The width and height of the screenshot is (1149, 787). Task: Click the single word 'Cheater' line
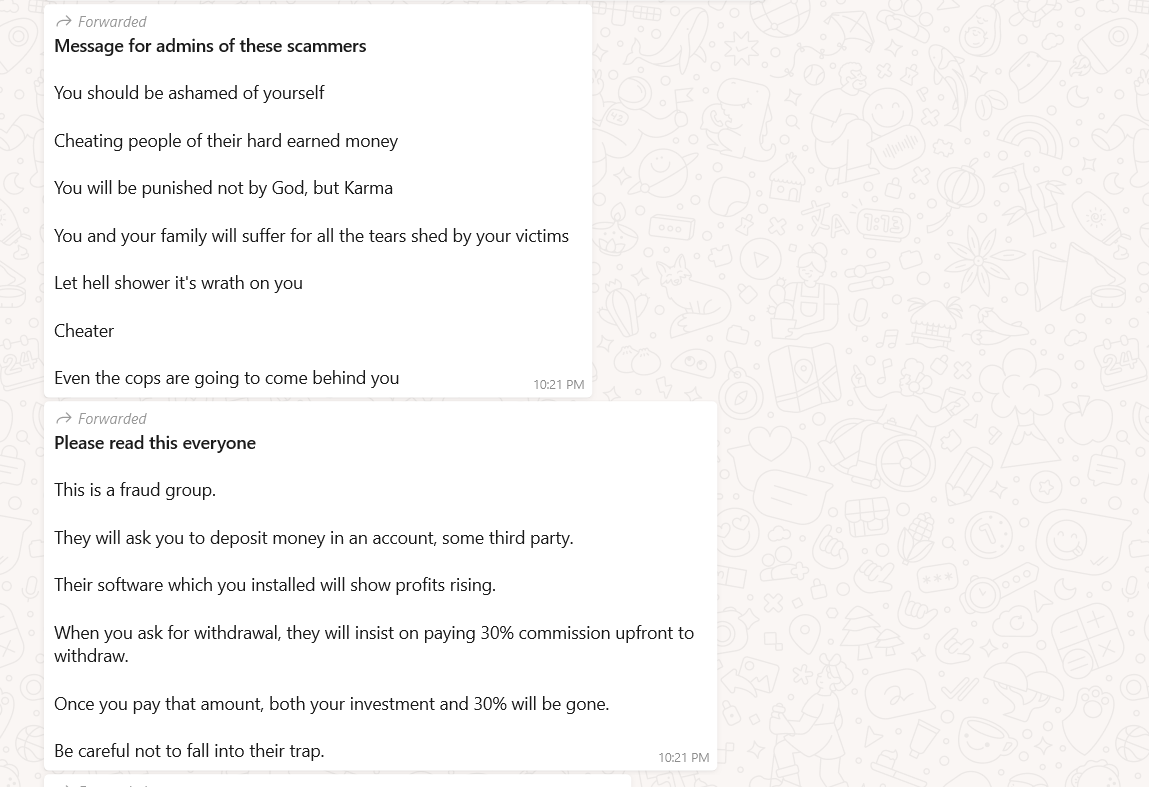[x=84, y=331]
